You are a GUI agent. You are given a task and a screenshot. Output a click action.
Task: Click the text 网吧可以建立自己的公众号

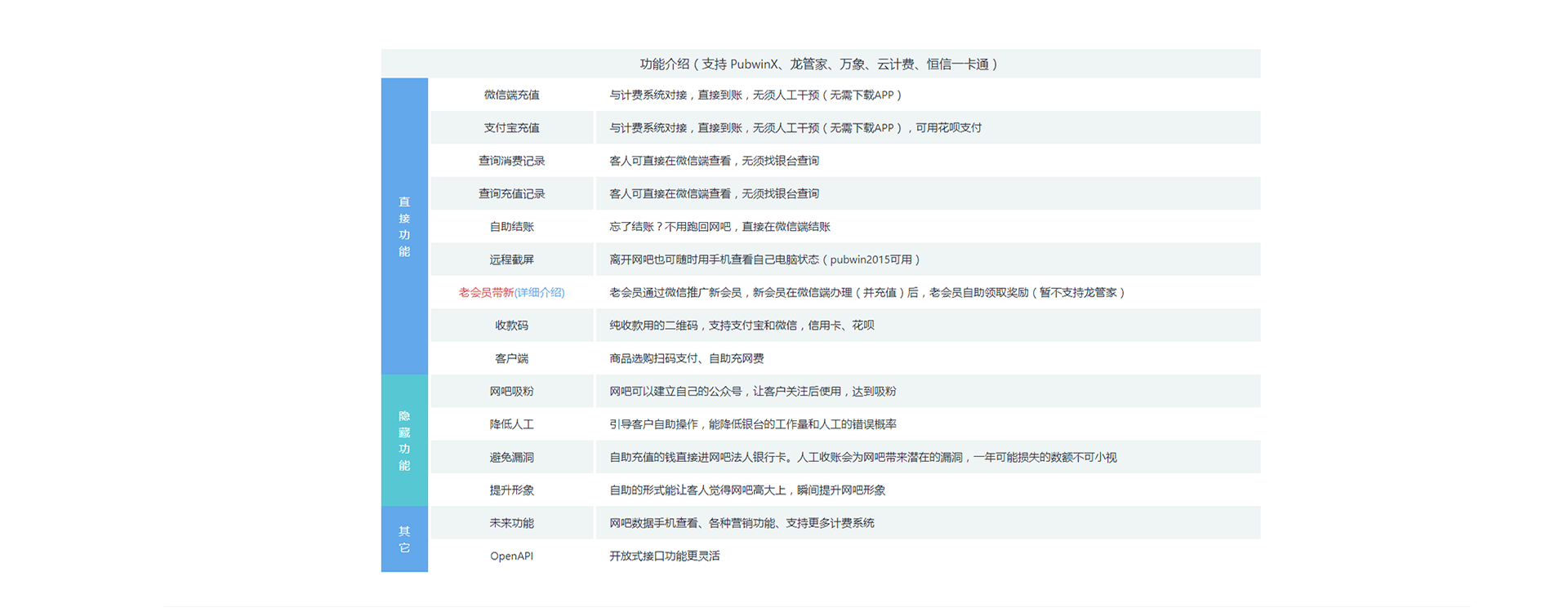[x=675, y=391]
